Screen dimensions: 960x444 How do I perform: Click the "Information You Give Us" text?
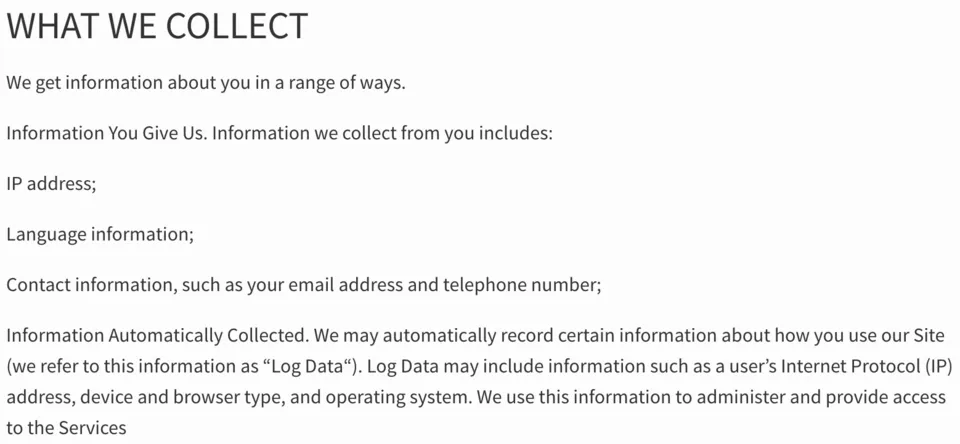click(106, 133)
